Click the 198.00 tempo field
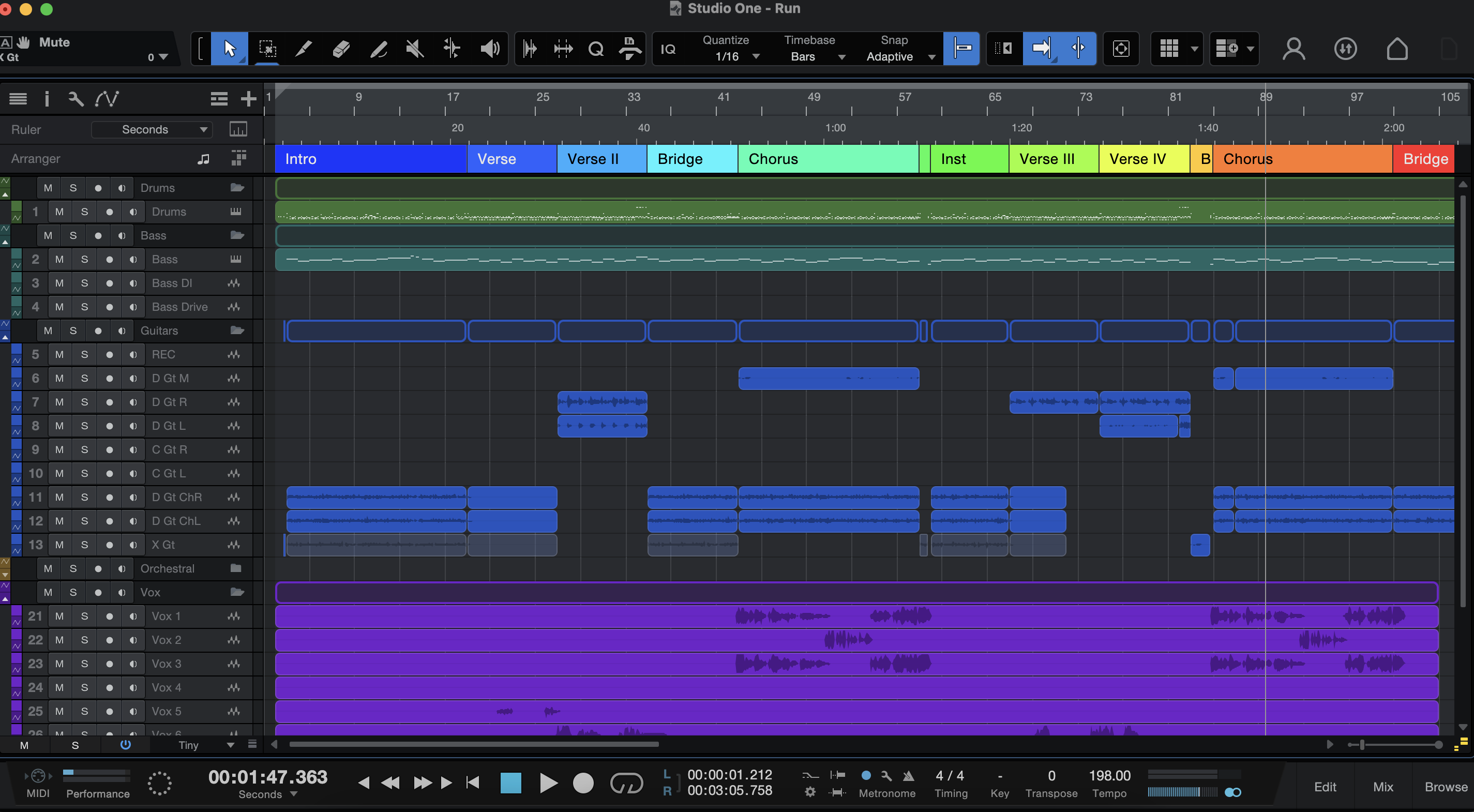Image resolution: width=1474 pixels, height=812 pixels. click(1109, 775)
